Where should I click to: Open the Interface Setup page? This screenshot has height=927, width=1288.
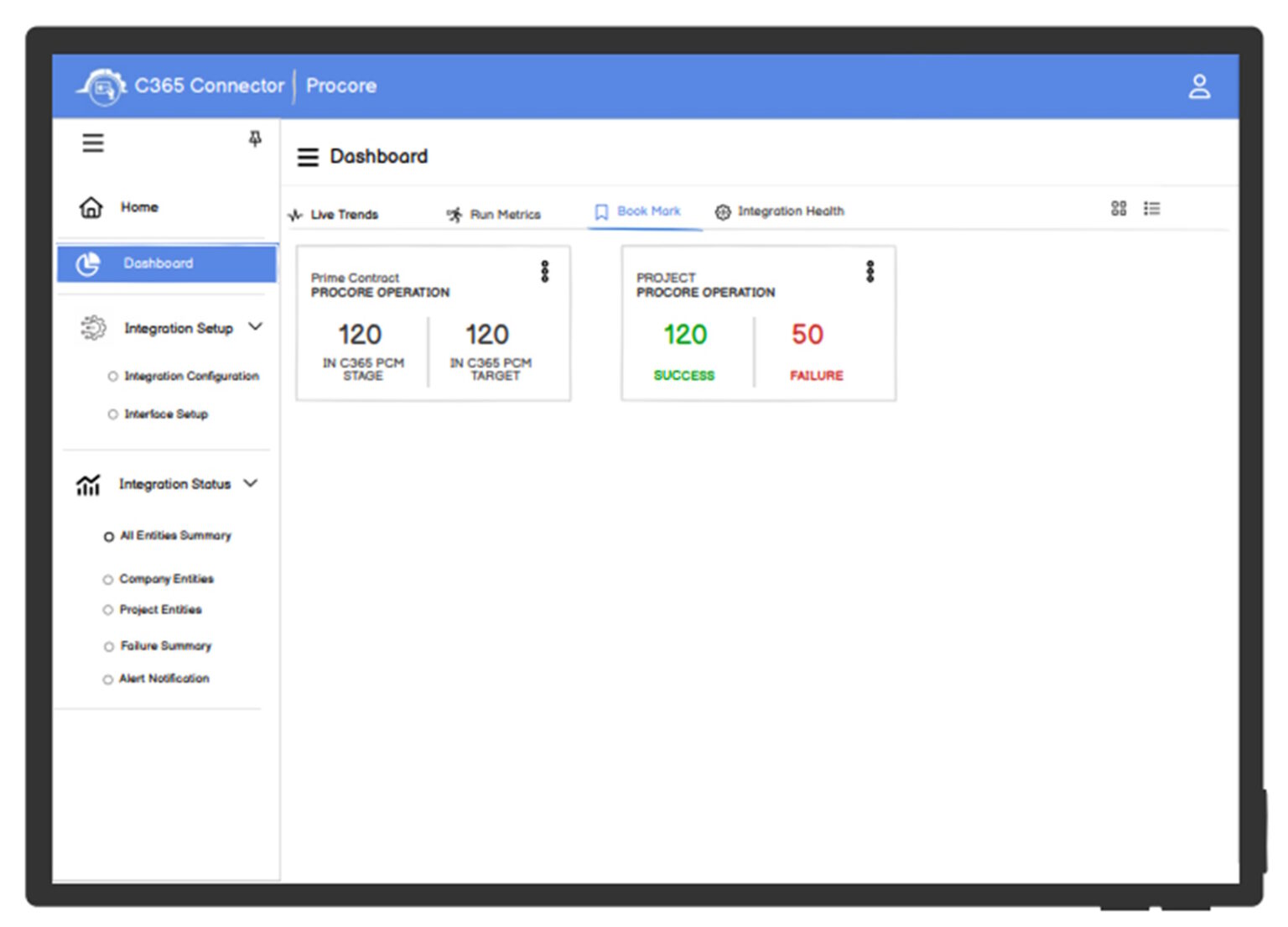point(164,414)
